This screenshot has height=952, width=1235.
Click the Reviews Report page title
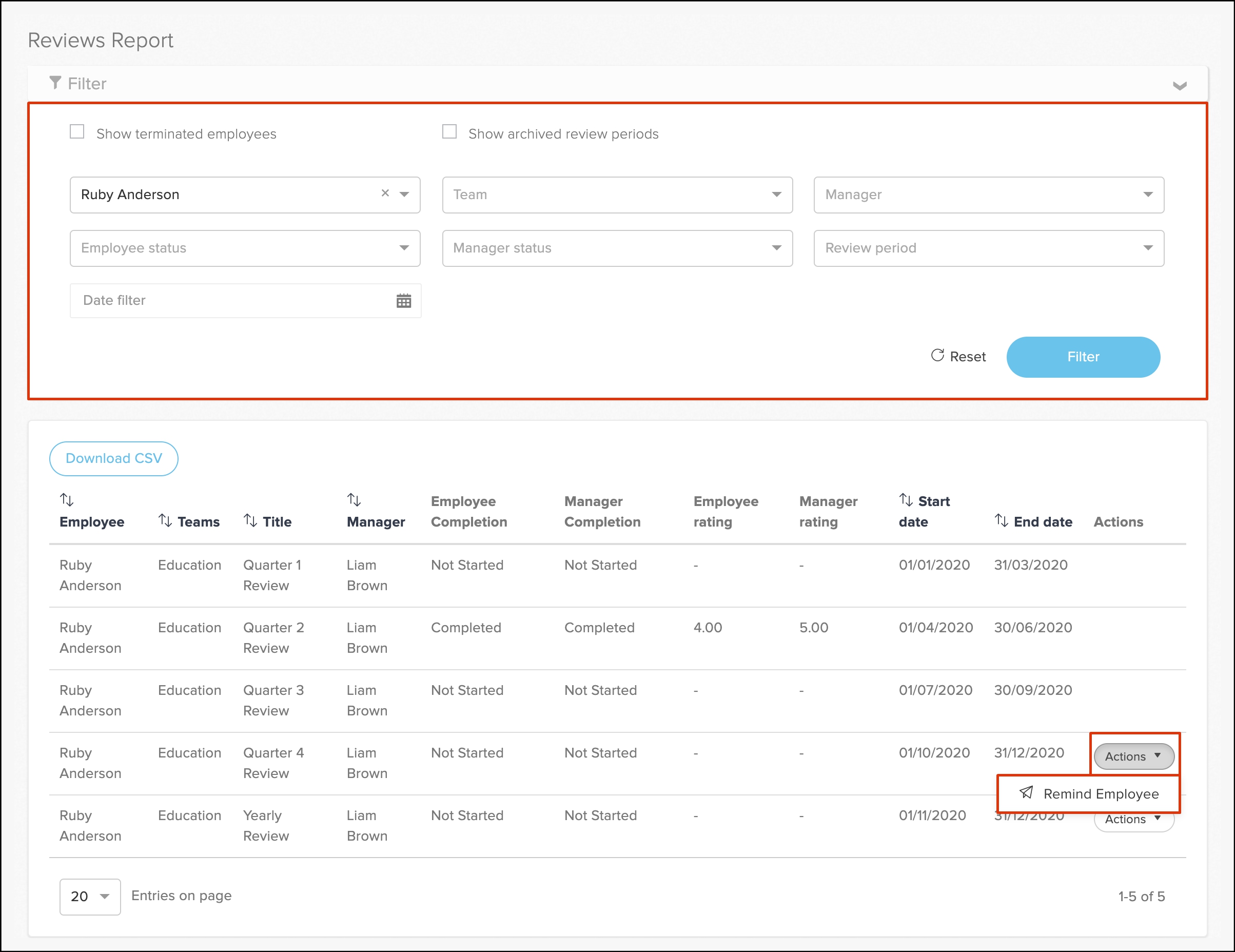point(101,40)
